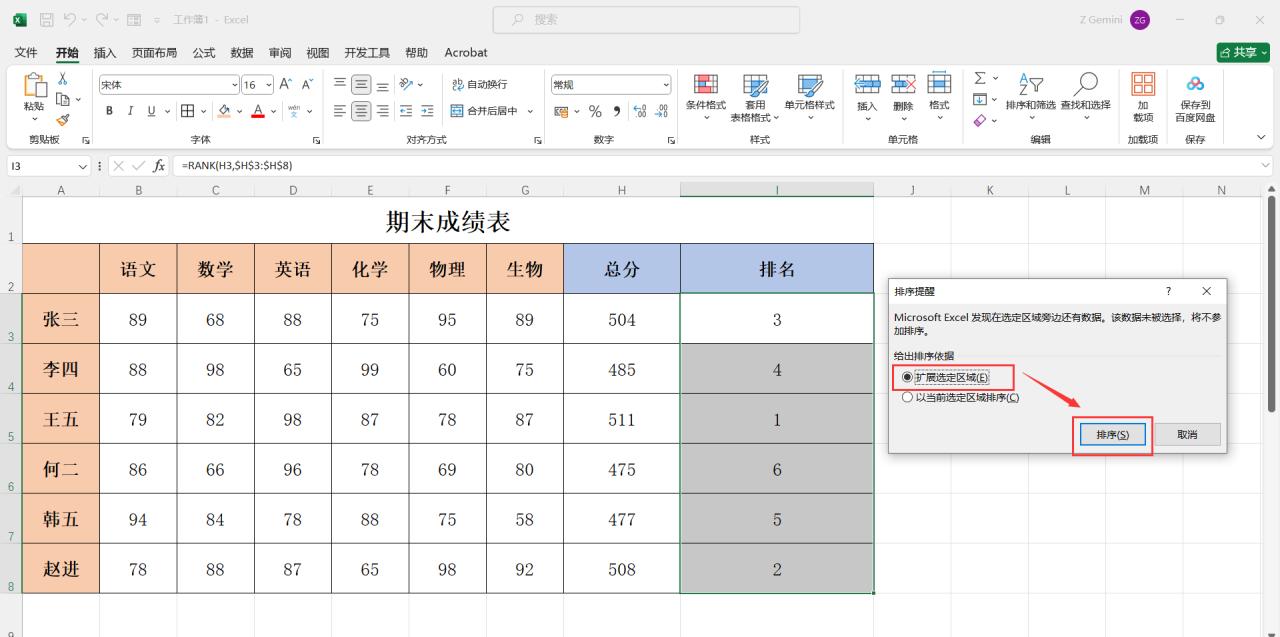
Task: Toggle vertical Middle Align button
Action: click(x=361, y=85)
